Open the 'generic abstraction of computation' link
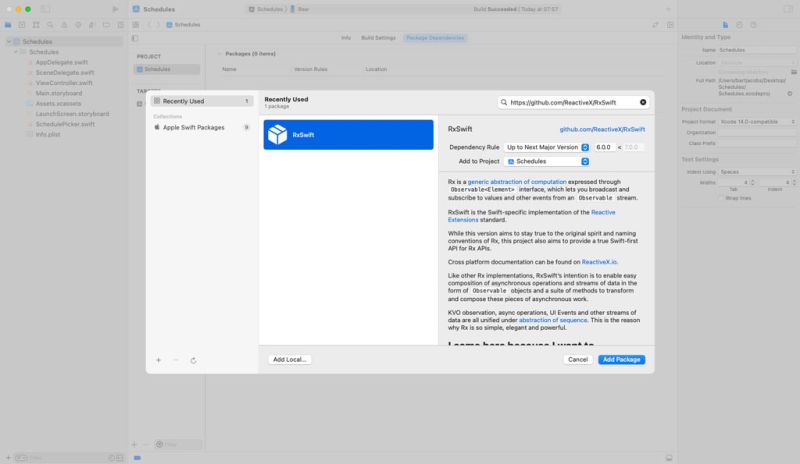 (517, 182)
